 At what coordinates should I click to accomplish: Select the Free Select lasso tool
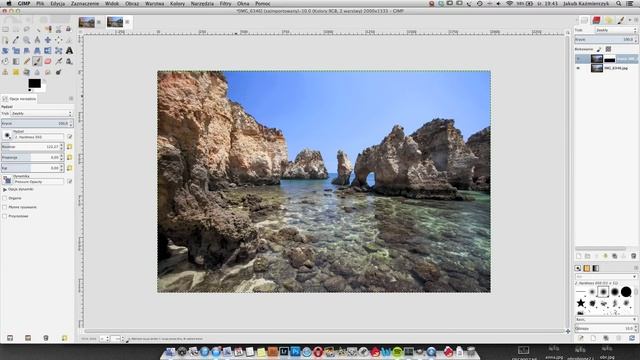click(x=27, y=29)
